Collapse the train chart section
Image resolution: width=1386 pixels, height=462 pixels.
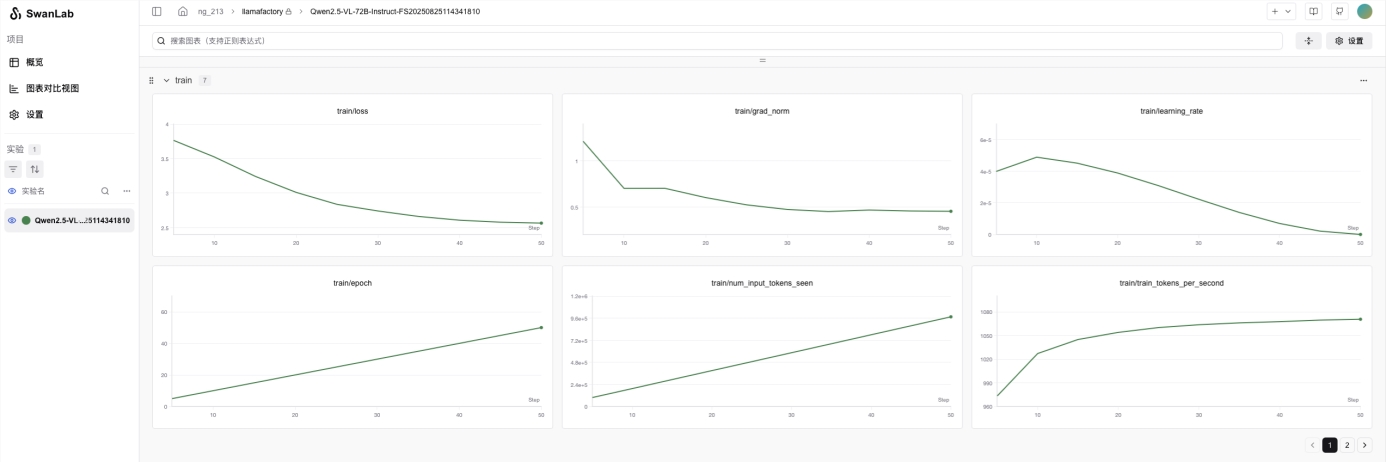click(167, 80)
